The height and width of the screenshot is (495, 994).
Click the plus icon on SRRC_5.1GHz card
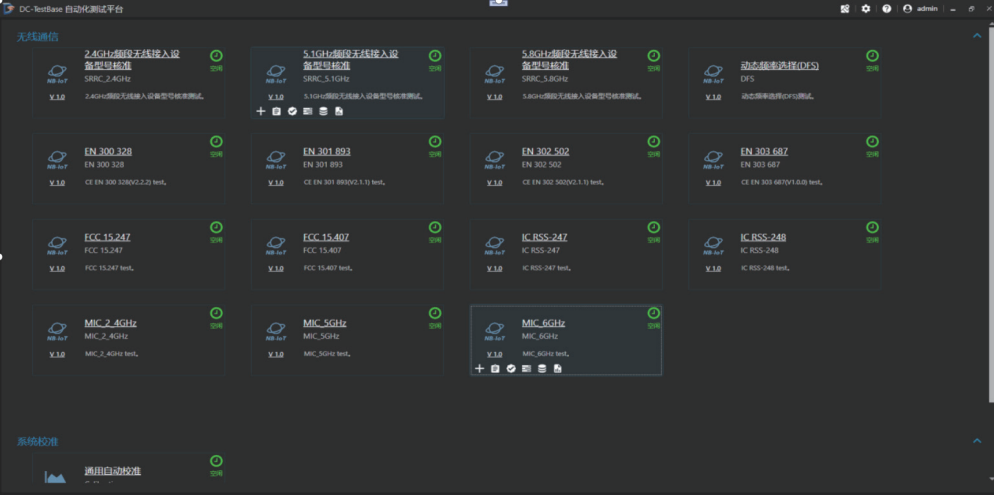261,111
